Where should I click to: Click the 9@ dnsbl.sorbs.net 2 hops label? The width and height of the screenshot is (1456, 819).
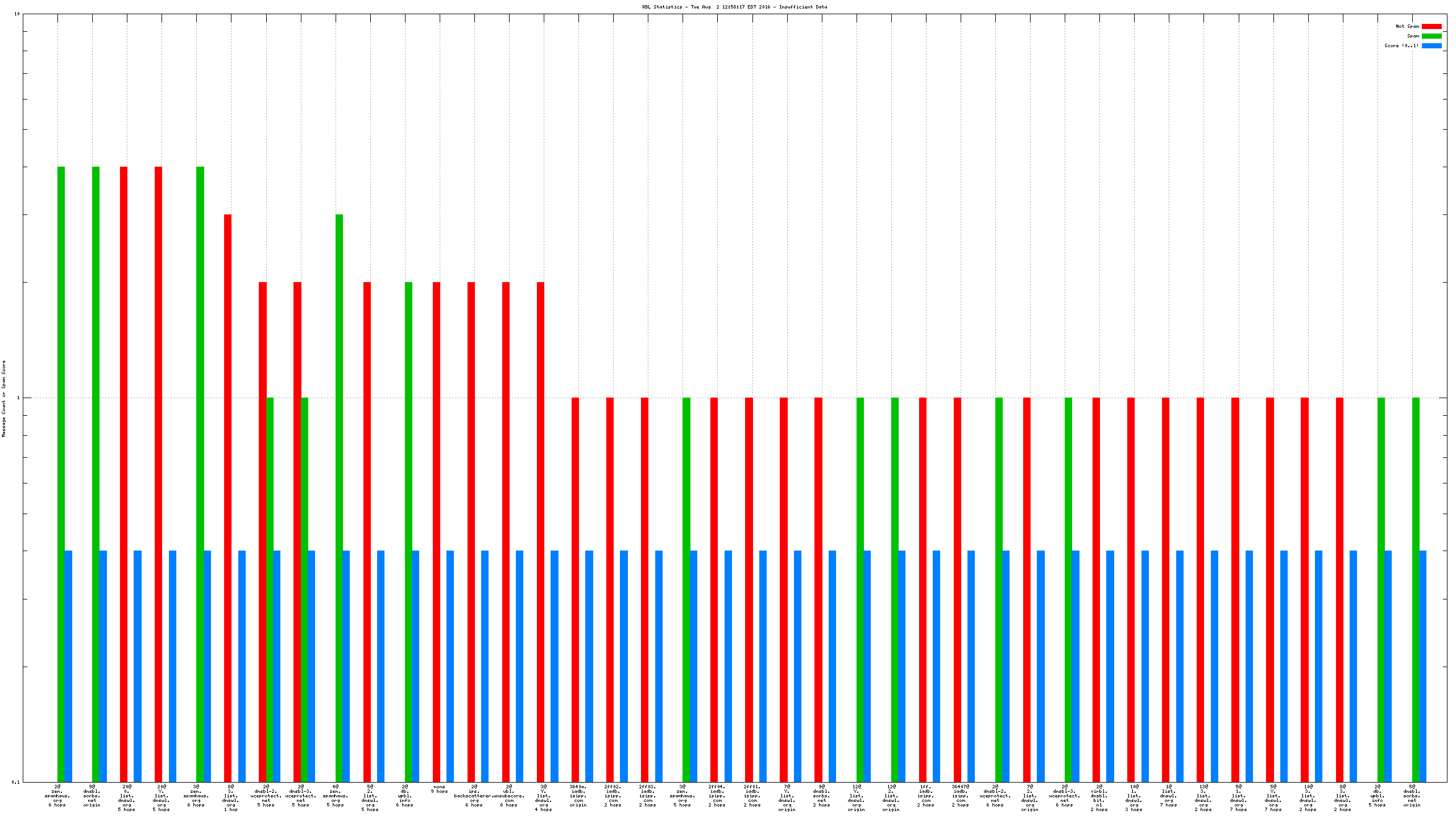tap(821, 796)
